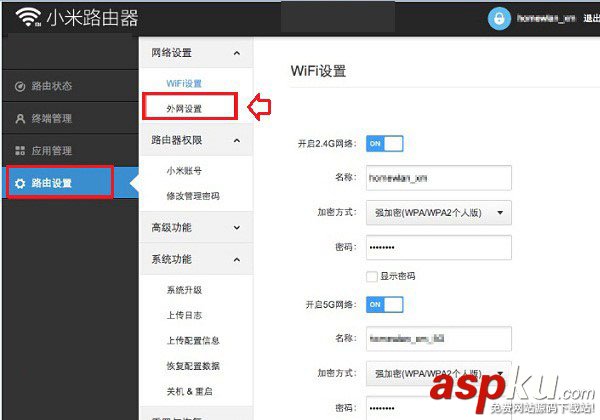This screenshot has height=420, width=600.
Task: Collapse the 系统功能 section chevron
Action: point(237,260)
